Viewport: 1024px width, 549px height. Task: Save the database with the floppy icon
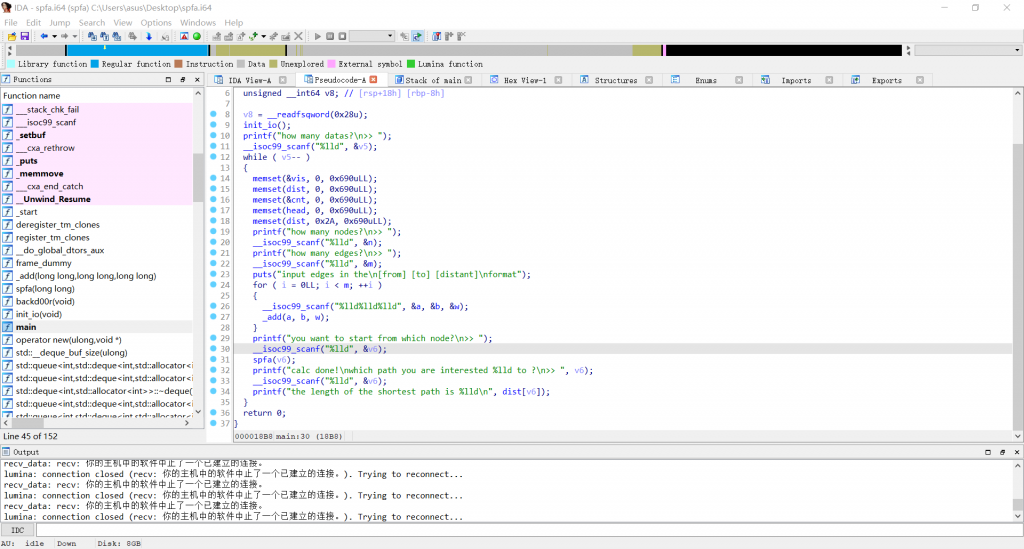pos(24,37)
